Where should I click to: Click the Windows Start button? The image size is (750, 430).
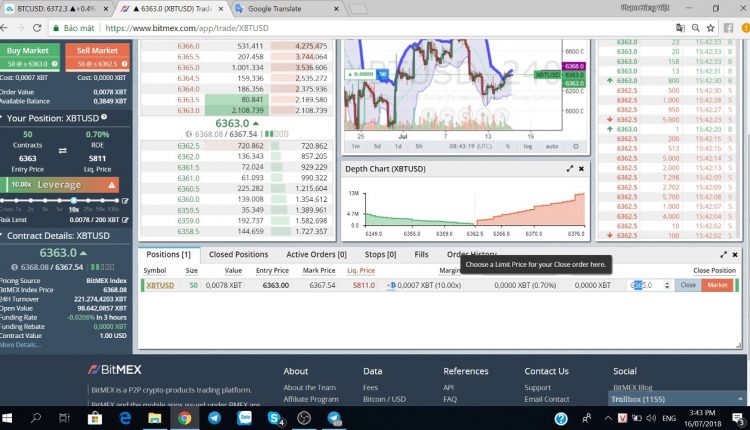(7, 419)
